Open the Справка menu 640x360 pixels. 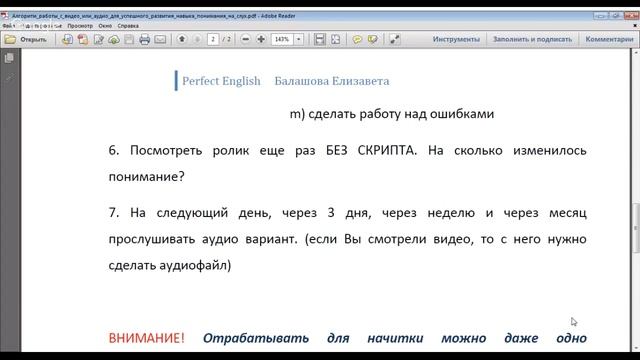coord(128,26)
